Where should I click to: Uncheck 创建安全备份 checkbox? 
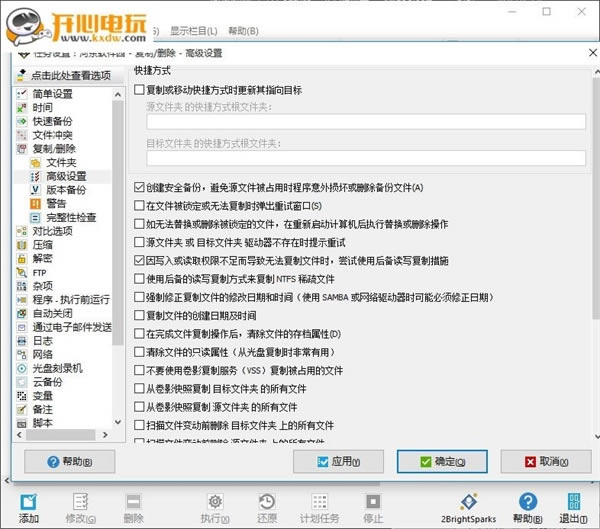(139, 188)
